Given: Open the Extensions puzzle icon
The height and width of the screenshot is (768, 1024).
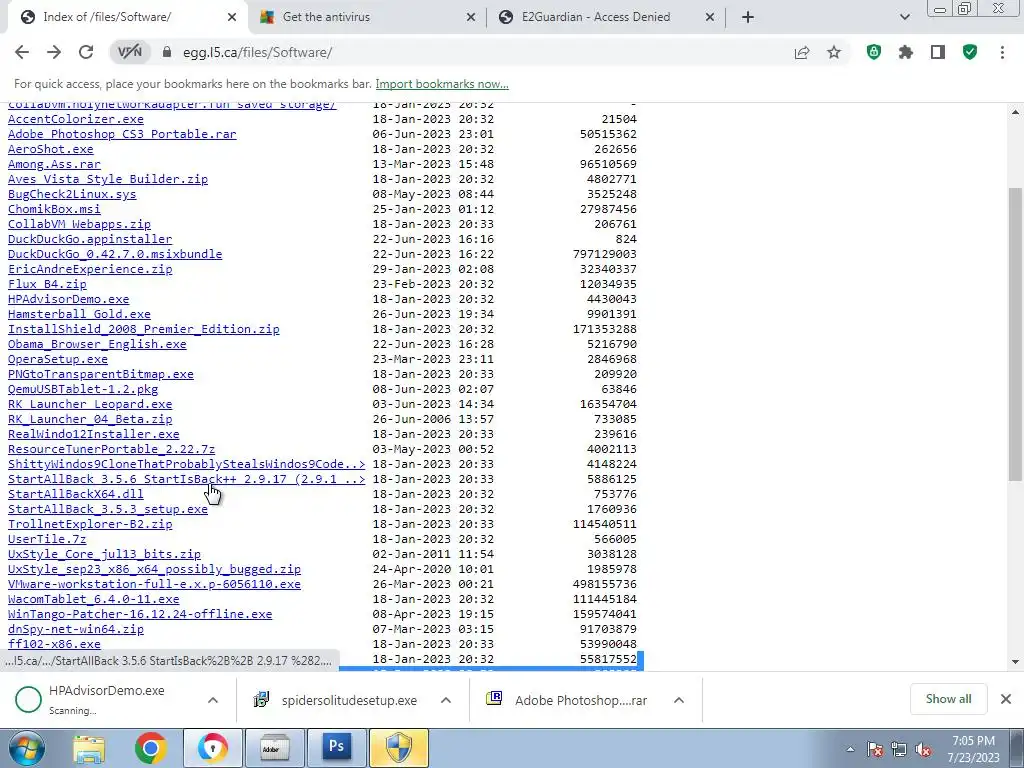Looking at the screenshot, I should [x=906, y=52].
